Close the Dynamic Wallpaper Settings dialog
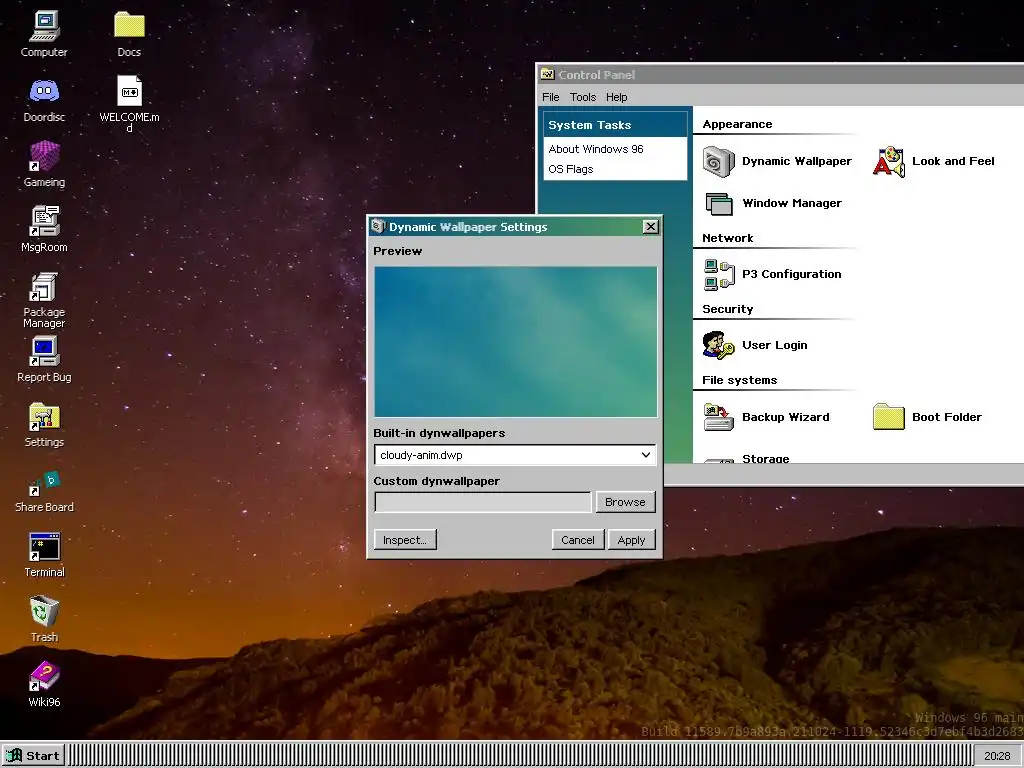 650,227
